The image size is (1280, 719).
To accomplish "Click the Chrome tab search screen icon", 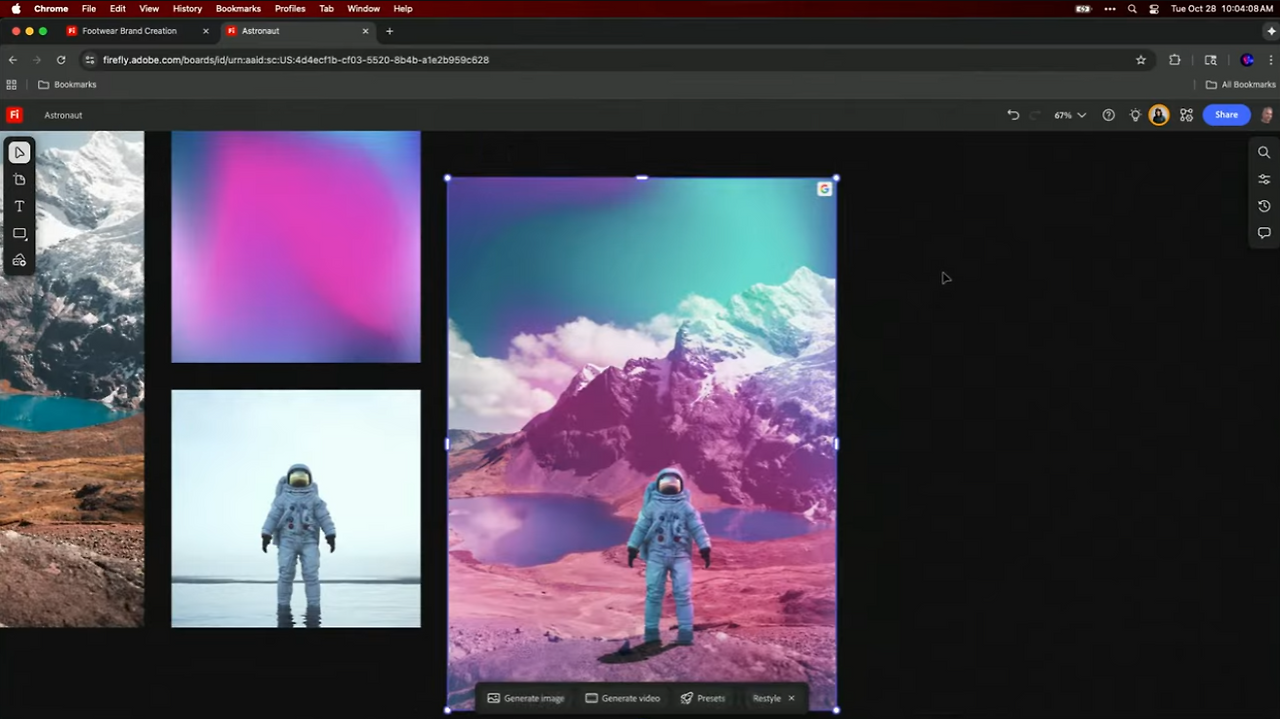I will pos(1211,60).
